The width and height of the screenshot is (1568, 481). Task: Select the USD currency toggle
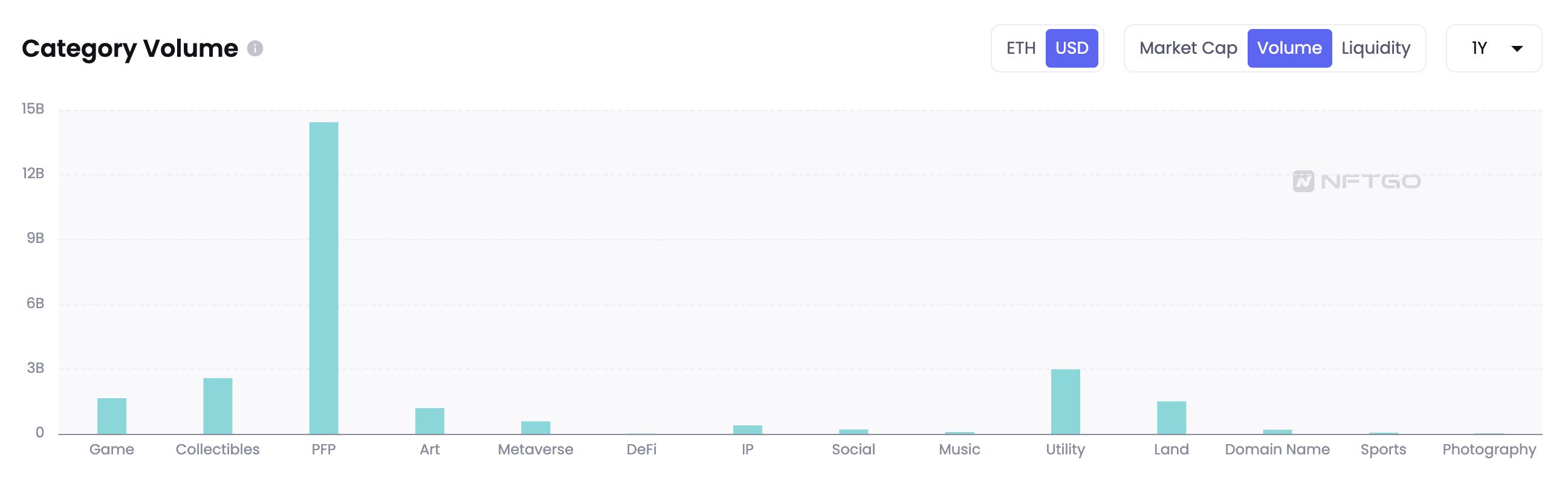[1071, 48]
